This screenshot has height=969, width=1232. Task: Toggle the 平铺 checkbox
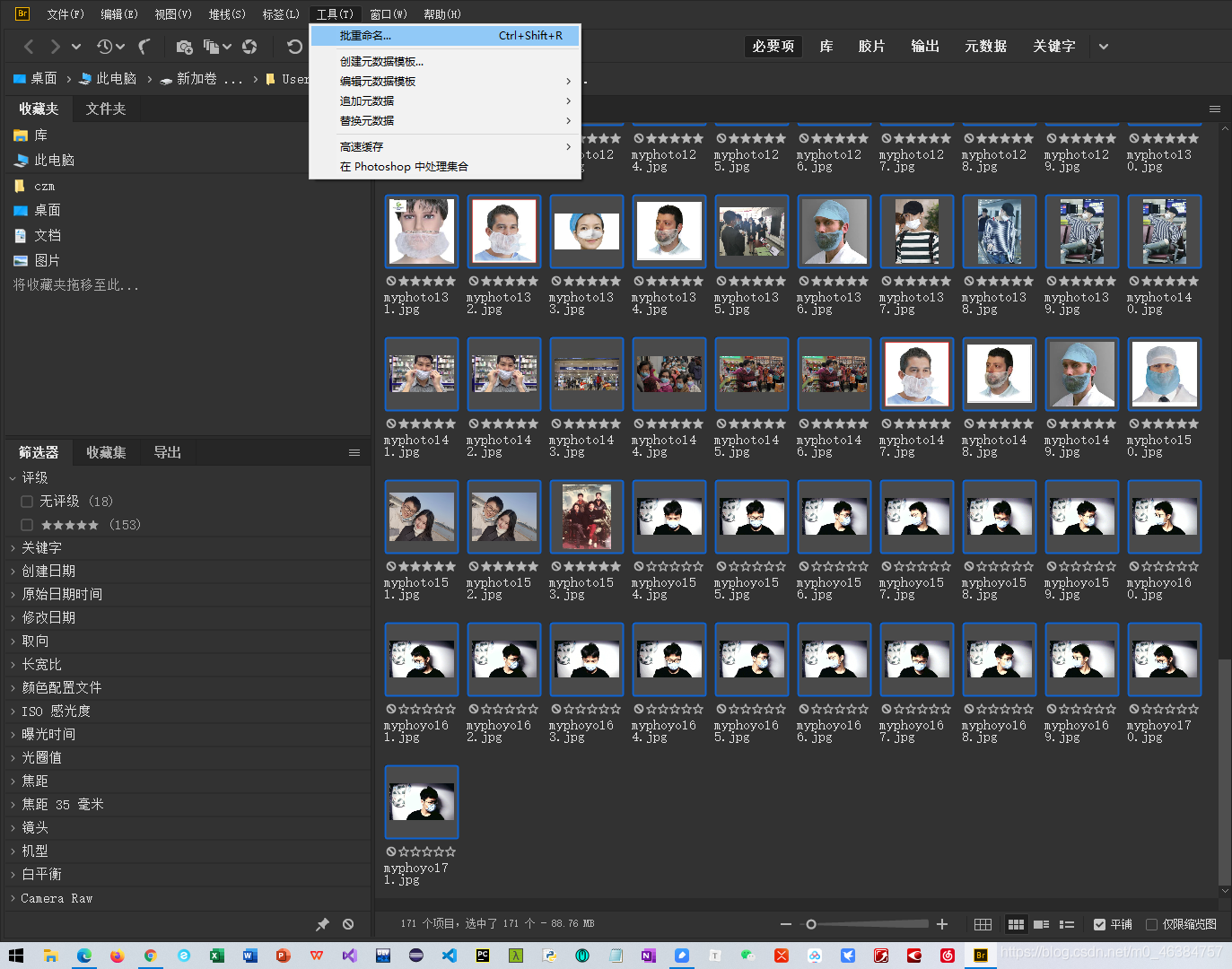click(1099, 924)
